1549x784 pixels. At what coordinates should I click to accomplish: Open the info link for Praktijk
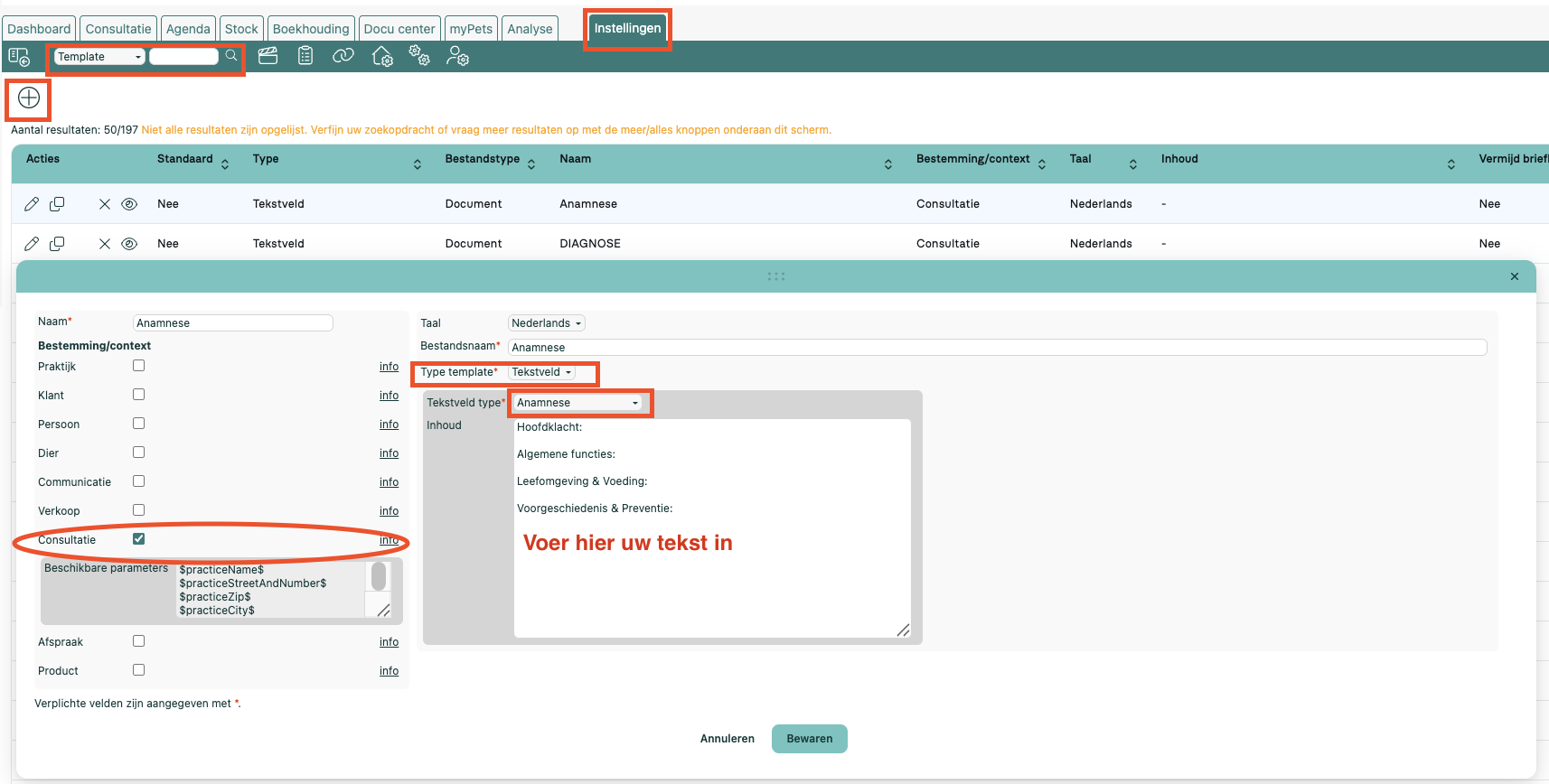click(x=389, y=367)
